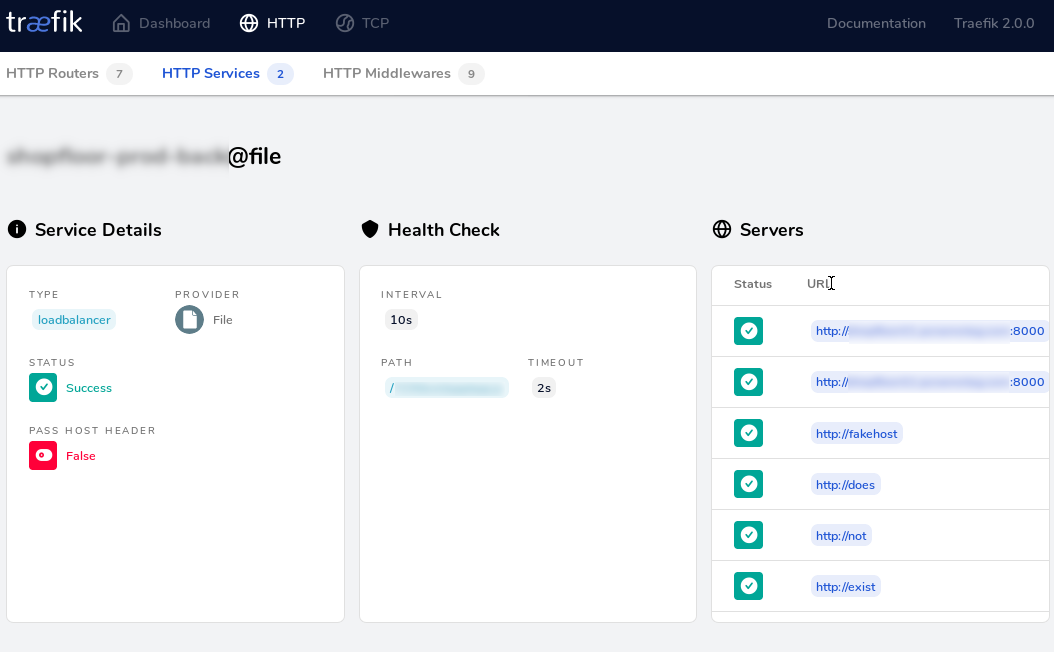Viewport: 1054px width, 652px height.
Task: Click the File provider label
Action: click(x=222, y=320)
